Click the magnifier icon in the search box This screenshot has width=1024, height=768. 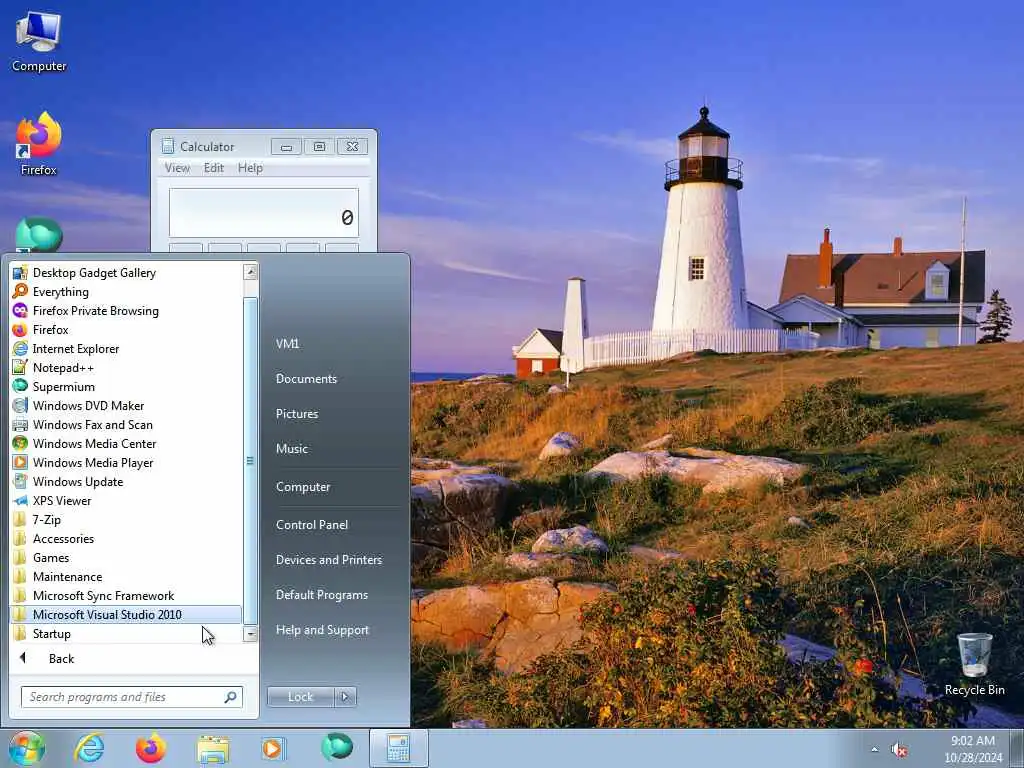pyautogui.click(x=231, y=697)
